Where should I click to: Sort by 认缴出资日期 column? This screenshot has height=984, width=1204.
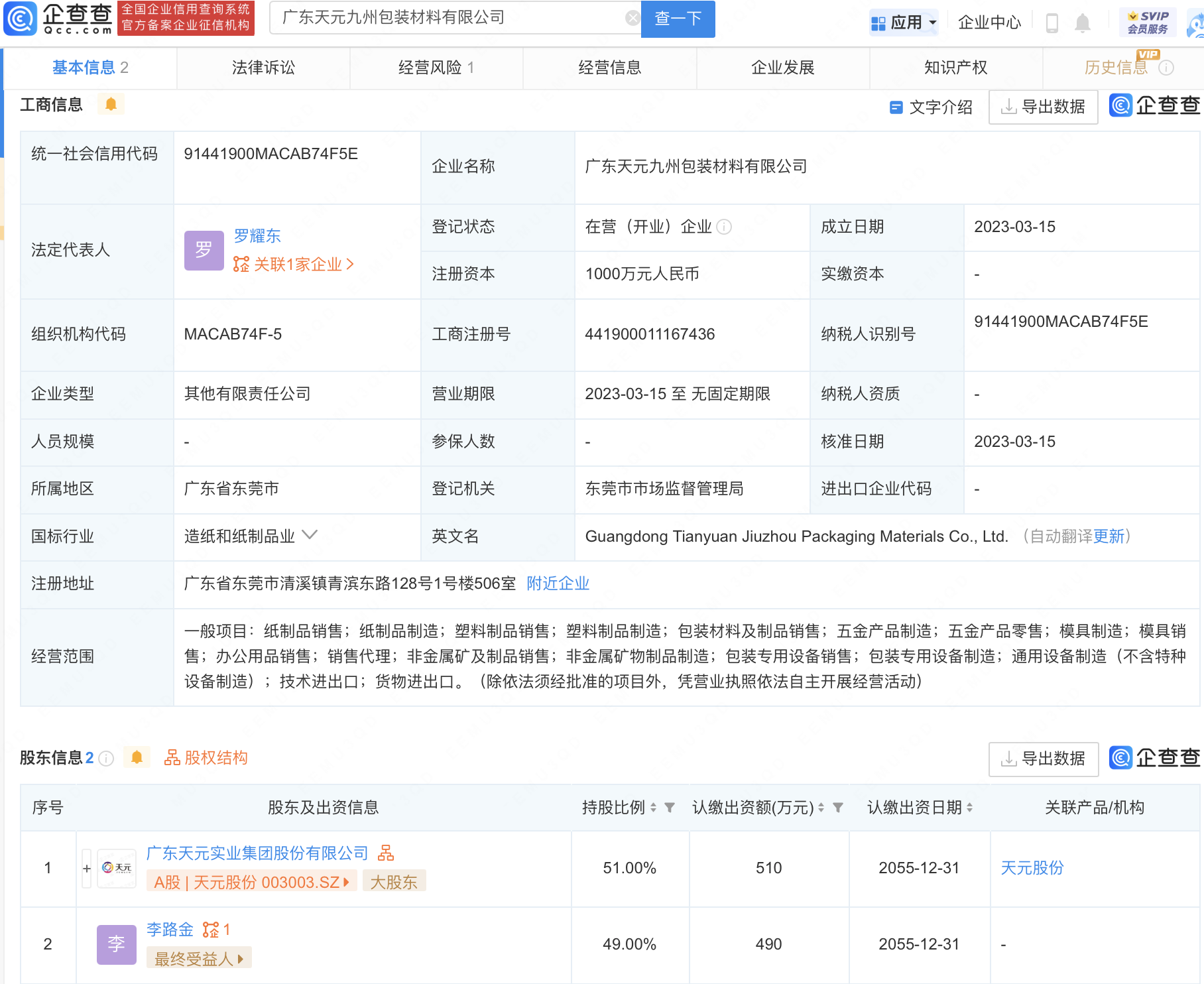click(x=970, y=808)
